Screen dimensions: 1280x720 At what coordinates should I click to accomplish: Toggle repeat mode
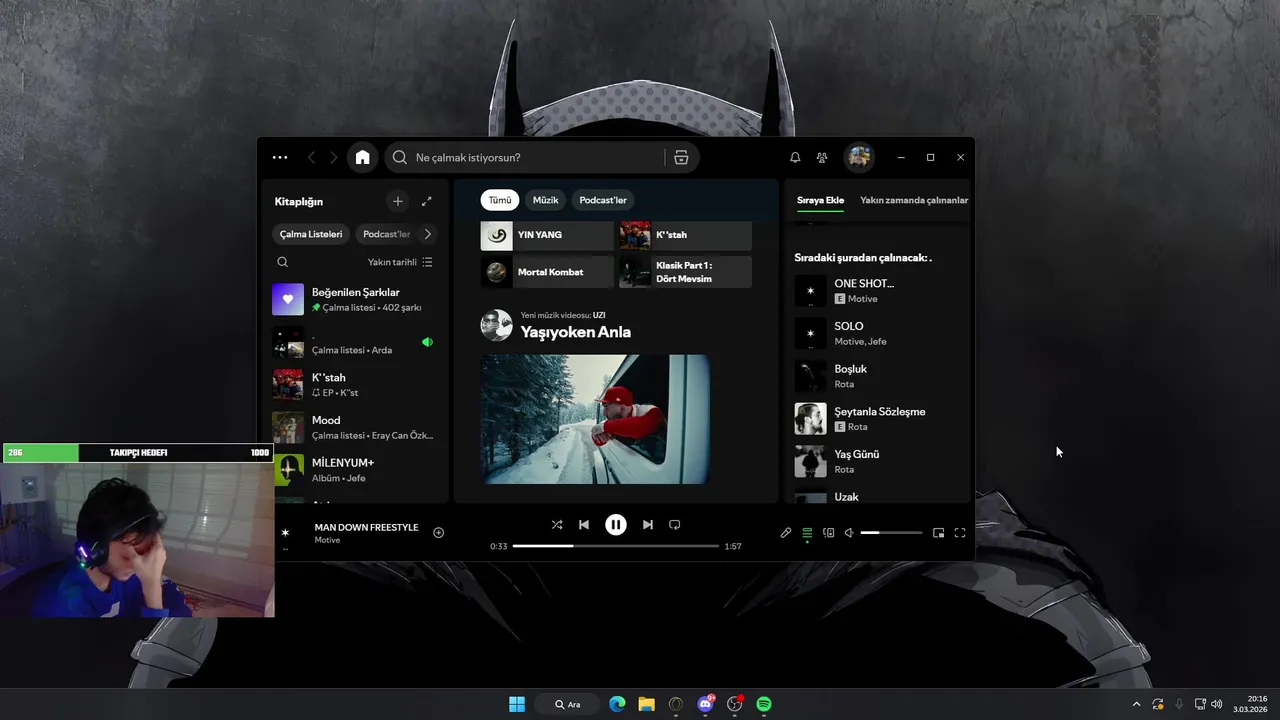point(675,524)
